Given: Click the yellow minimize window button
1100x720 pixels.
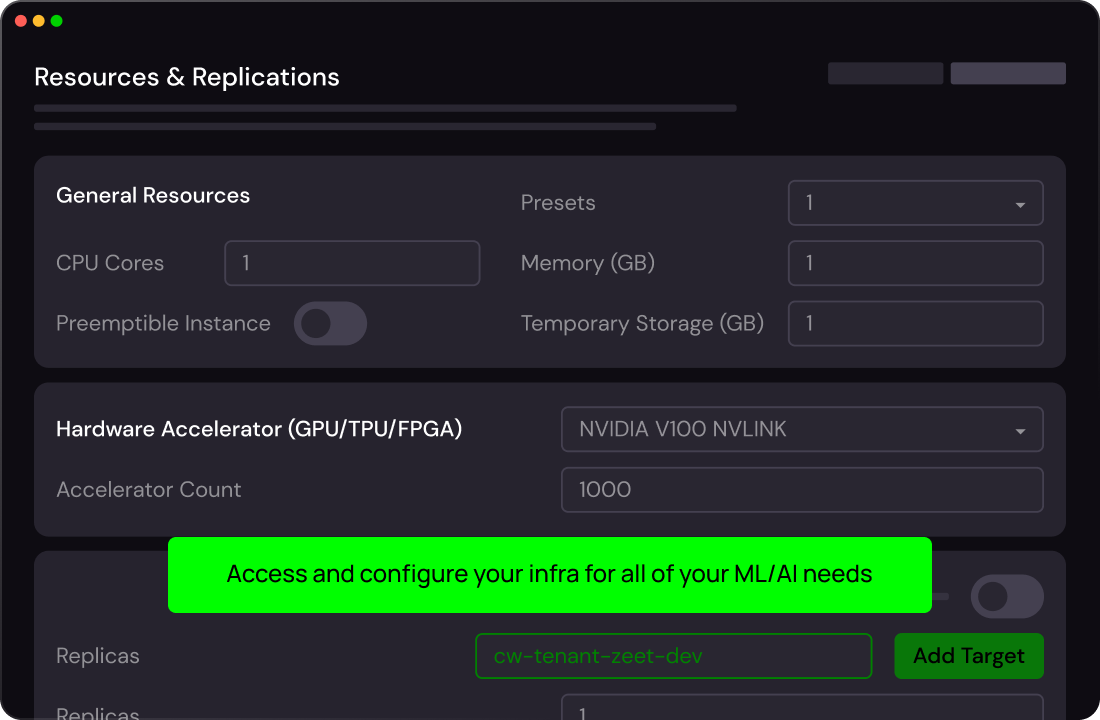Looking at the screenshot, I should tap(39, 20).
